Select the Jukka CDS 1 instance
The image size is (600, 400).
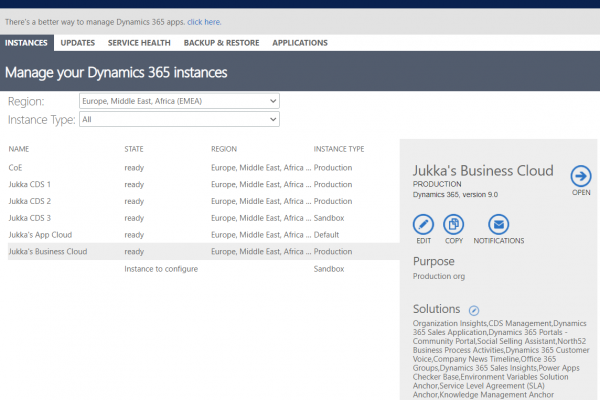tap(204, 184)
